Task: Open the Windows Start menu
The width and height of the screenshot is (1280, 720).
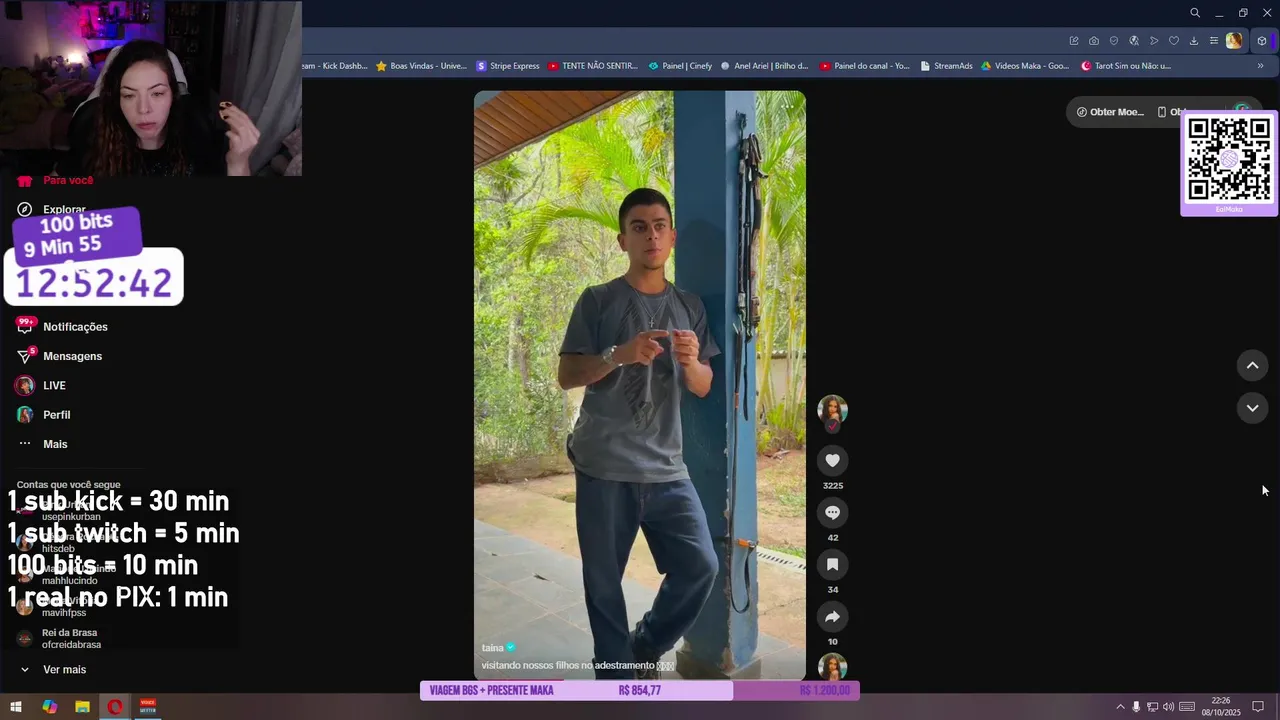Action: pyautogui.click(x=16, y=707)
